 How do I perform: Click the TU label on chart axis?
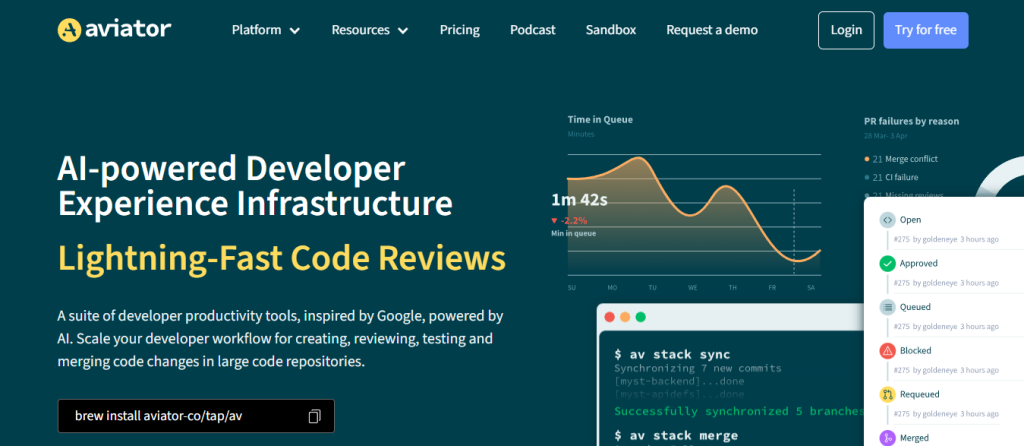click(x=652, y=287)
